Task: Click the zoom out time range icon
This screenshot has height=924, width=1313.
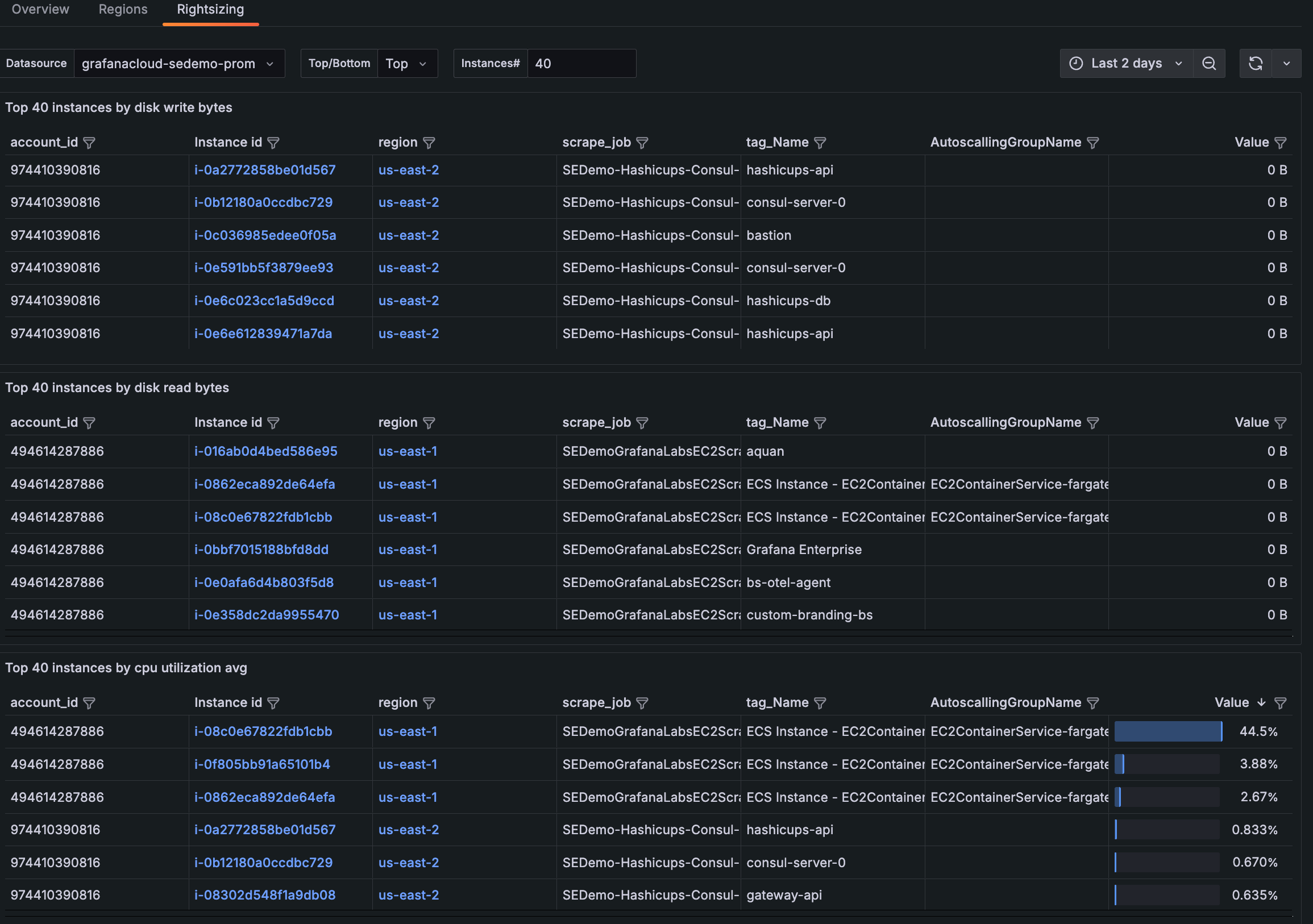Action: [1208, 64]
